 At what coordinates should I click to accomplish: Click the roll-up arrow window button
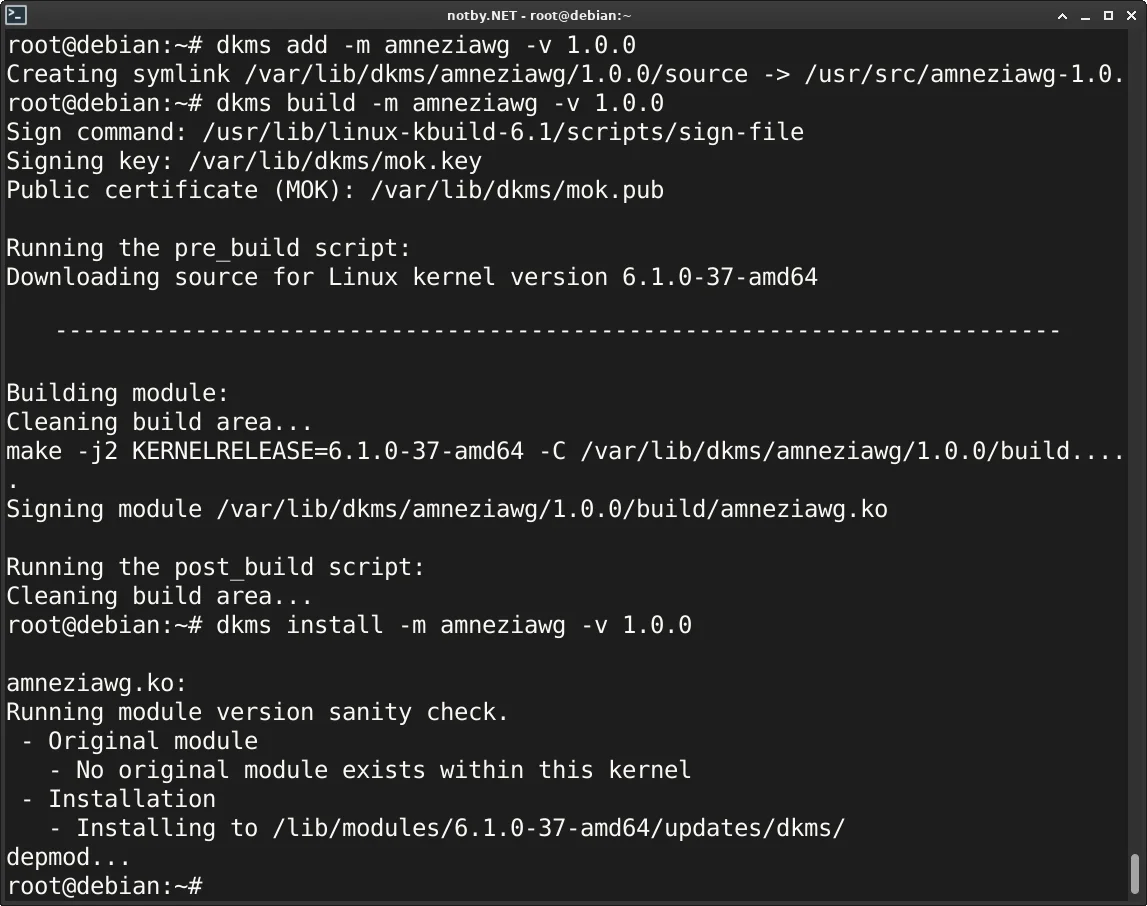tap(1062, 15)
